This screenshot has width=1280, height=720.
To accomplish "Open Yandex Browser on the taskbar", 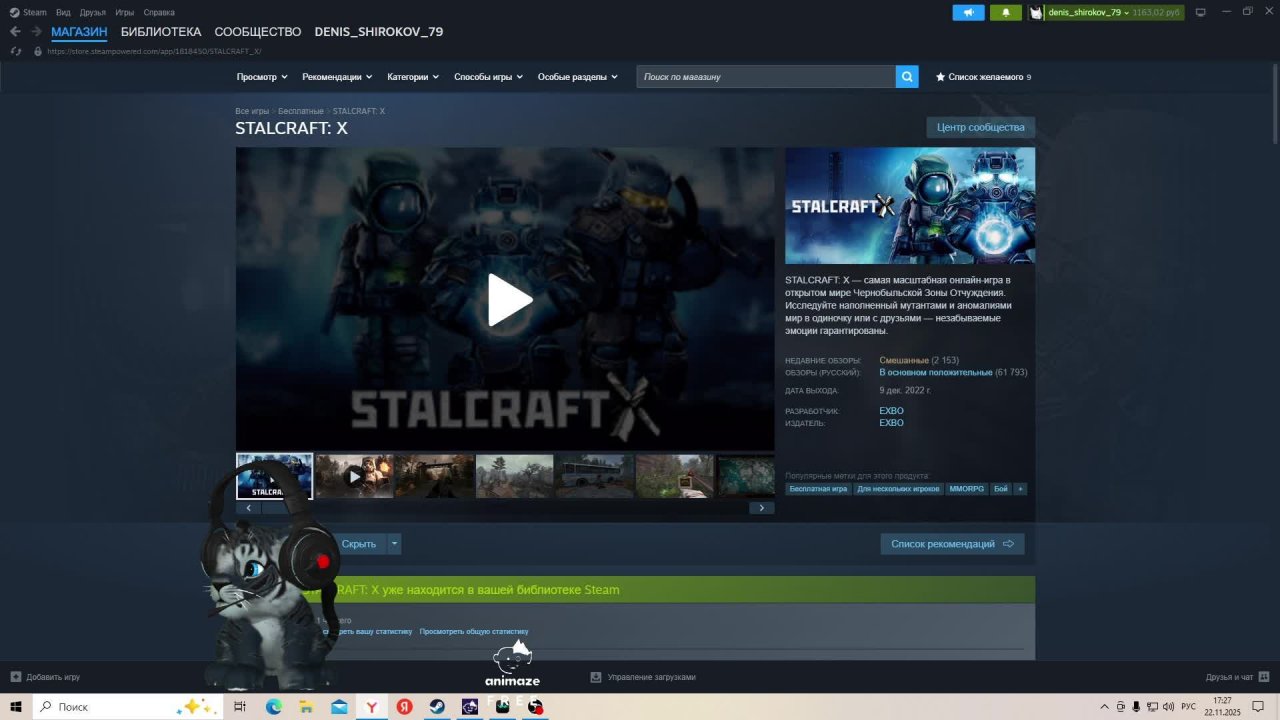I will click(372, 707).
